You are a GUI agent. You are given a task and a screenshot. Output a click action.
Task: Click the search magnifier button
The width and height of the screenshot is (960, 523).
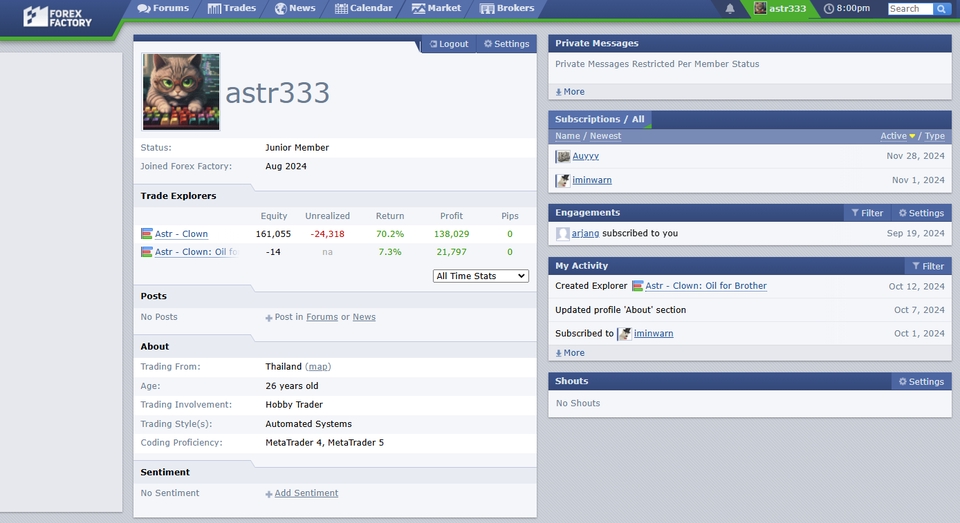click(x=941, y=9)
